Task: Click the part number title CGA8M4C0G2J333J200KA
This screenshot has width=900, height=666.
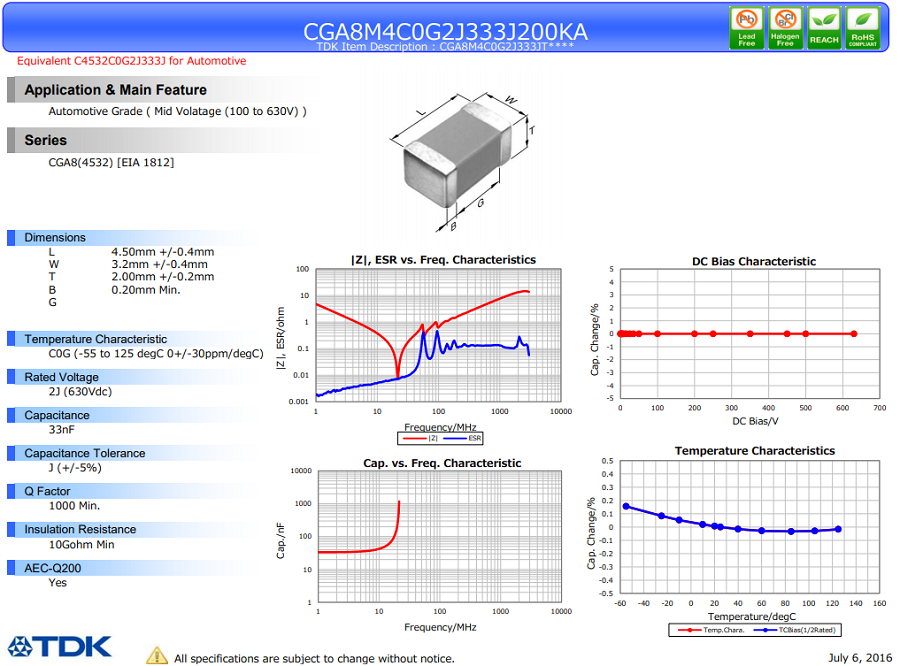Action: (x=445, y=31)
